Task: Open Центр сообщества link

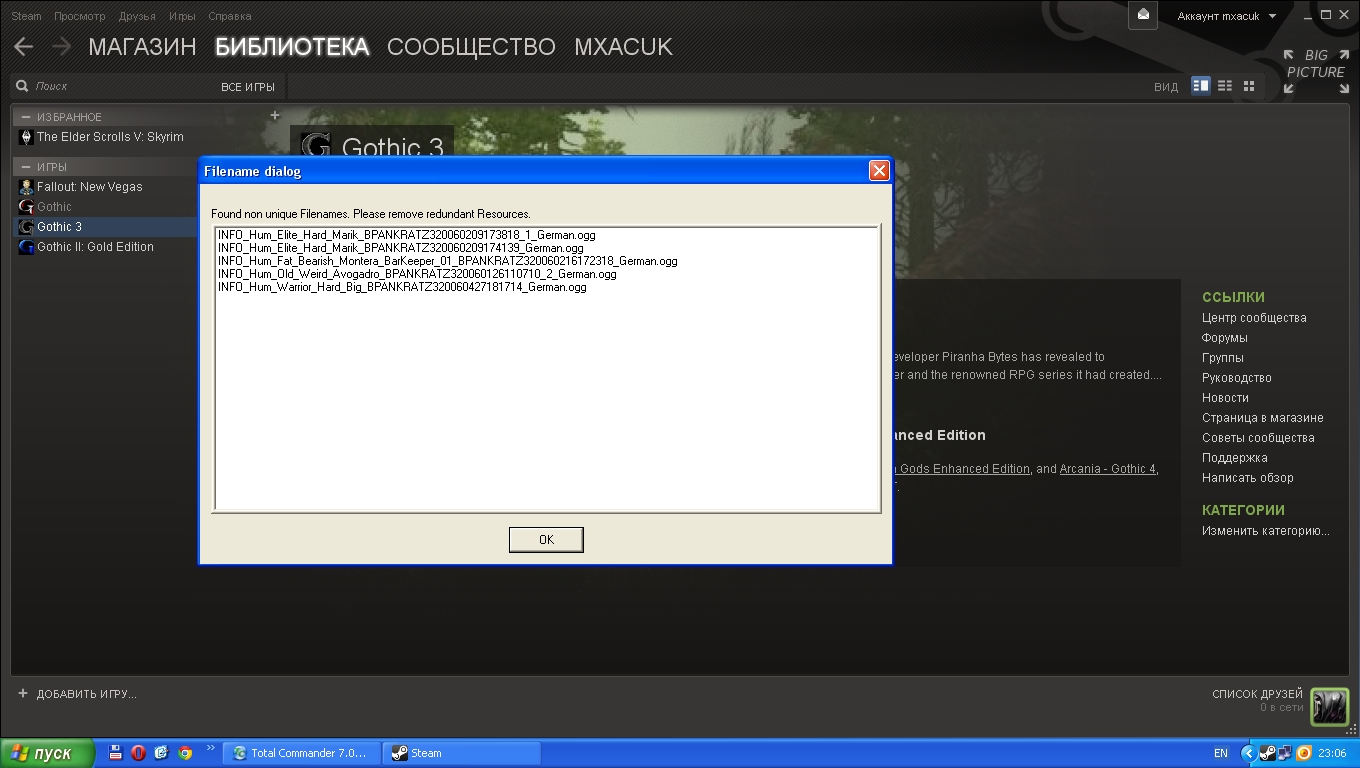Action: tap(1254, 318)
